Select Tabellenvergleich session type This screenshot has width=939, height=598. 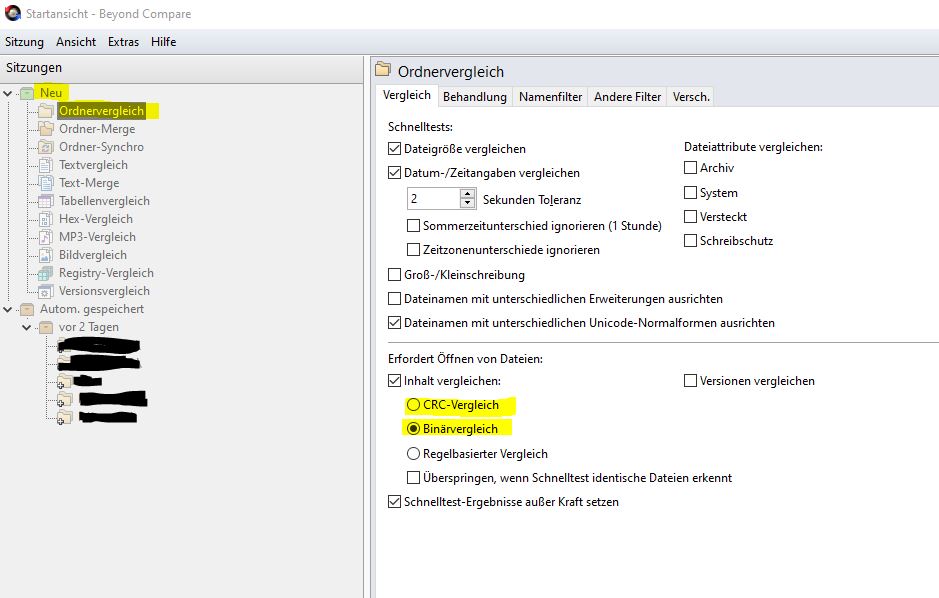point(104,201)
